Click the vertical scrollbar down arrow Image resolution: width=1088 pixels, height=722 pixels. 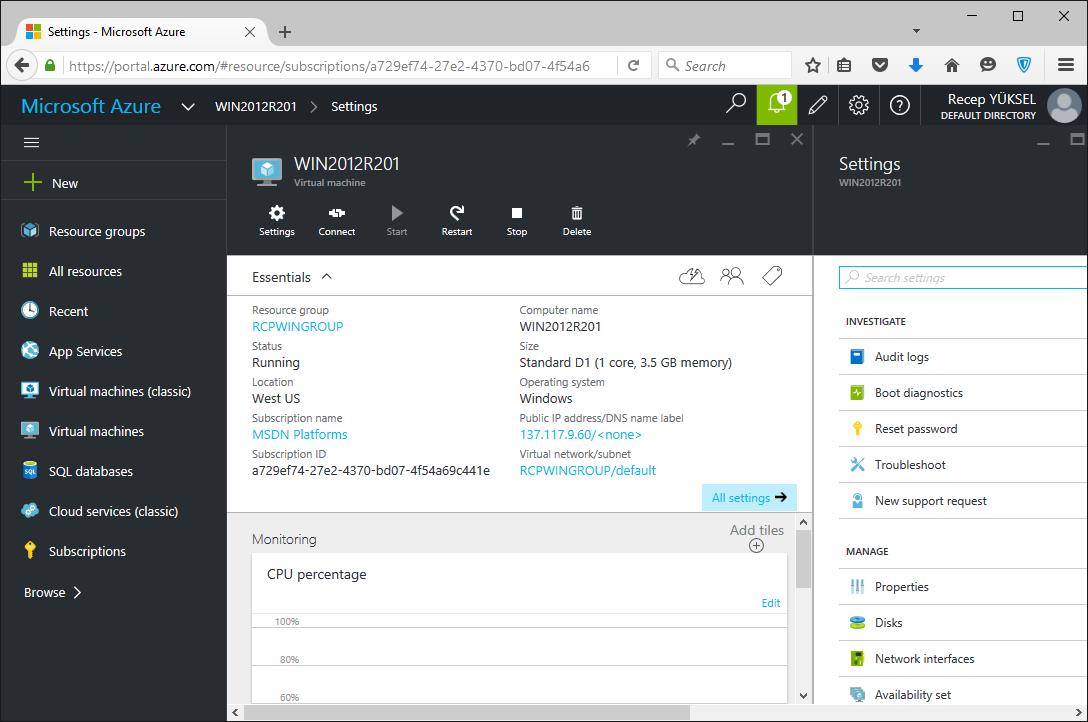click(x=804, y=696)
